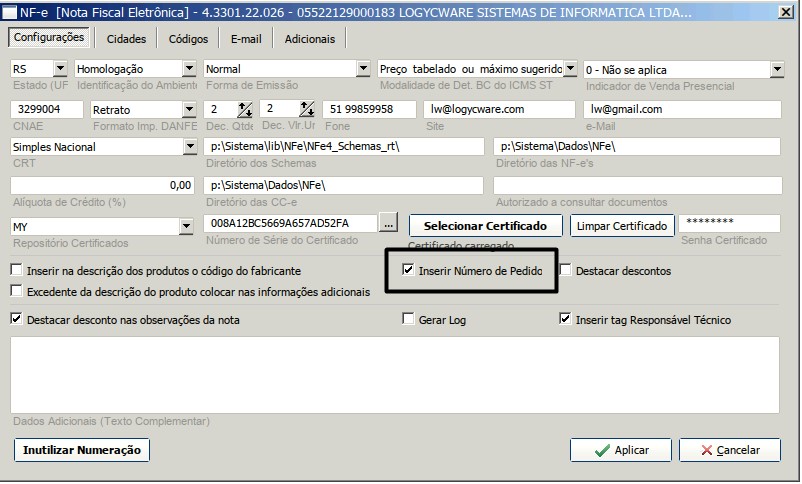Switch to the Cidades tab

pyautogui.click(x=127, y=39)
